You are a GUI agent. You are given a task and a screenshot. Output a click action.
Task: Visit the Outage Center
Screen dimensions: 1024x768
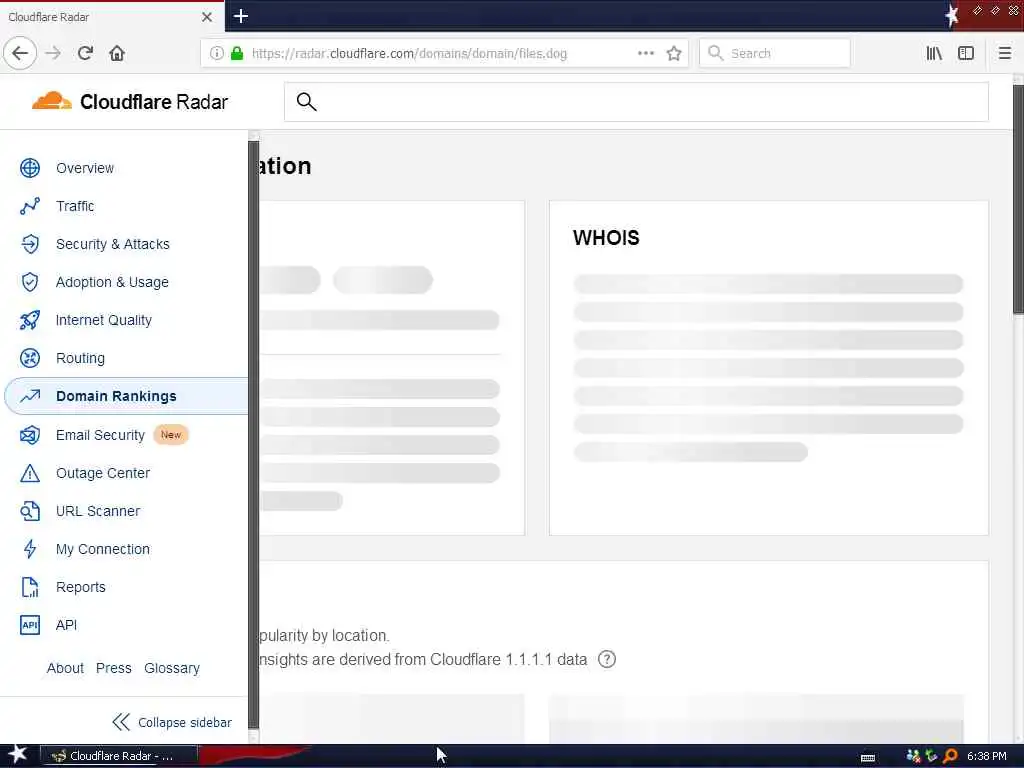(x=103, y=473)
